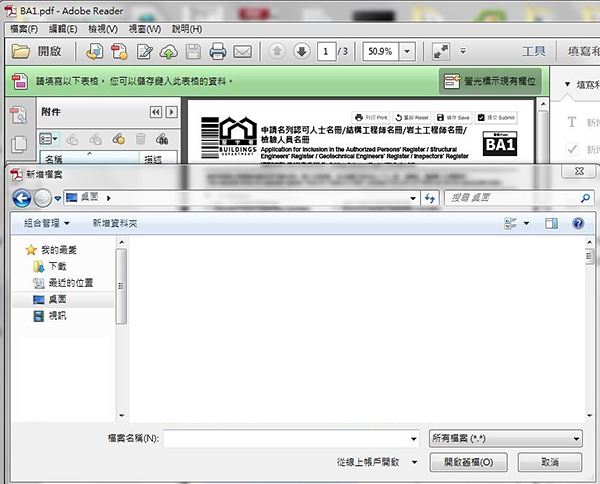Open the 檔案(F) menu

coord(23,29)
